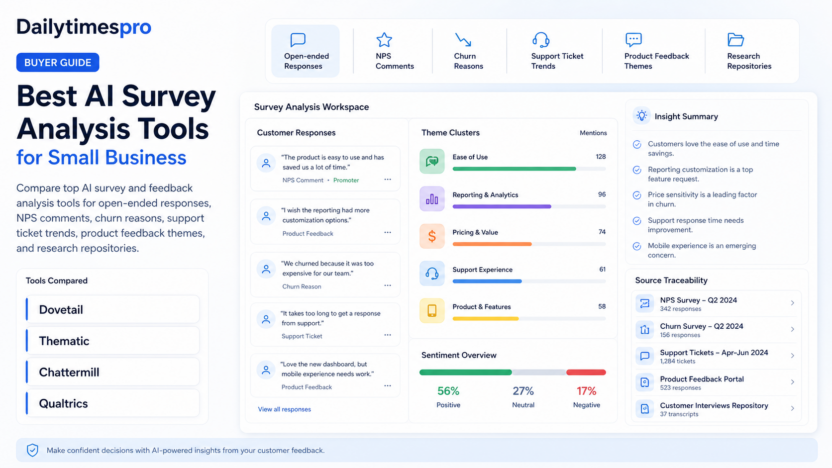Toggle the check for "Reporting customization" insight
This screenshot has width=832, height=468.
637,170
